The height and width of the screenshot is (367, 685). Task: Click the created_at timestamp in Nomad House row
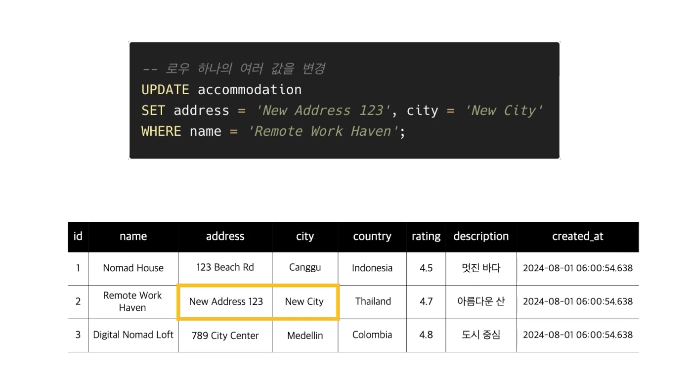578,268
